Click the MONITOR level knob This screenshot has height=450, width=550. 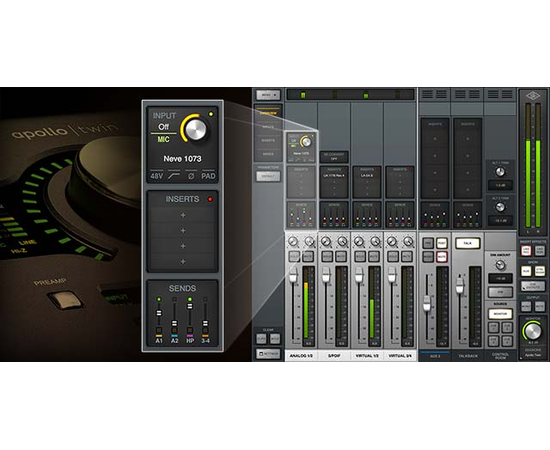pyautogui.click(x=533, y=331)
